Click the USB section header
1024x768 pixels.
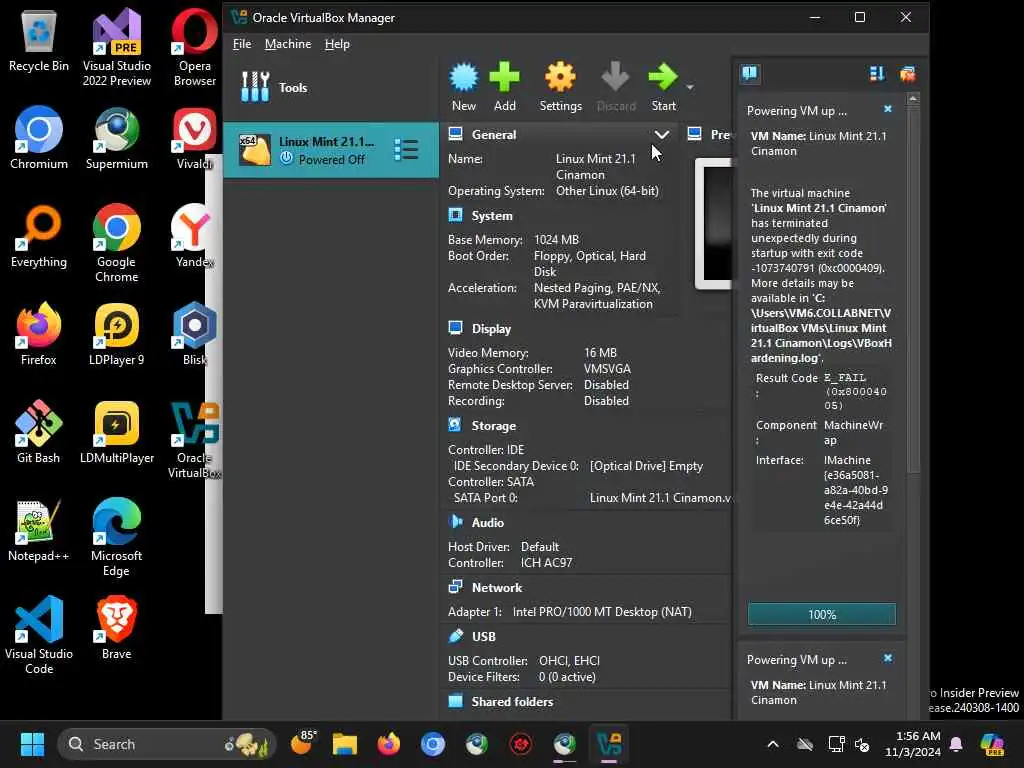[x=483, y=637]
